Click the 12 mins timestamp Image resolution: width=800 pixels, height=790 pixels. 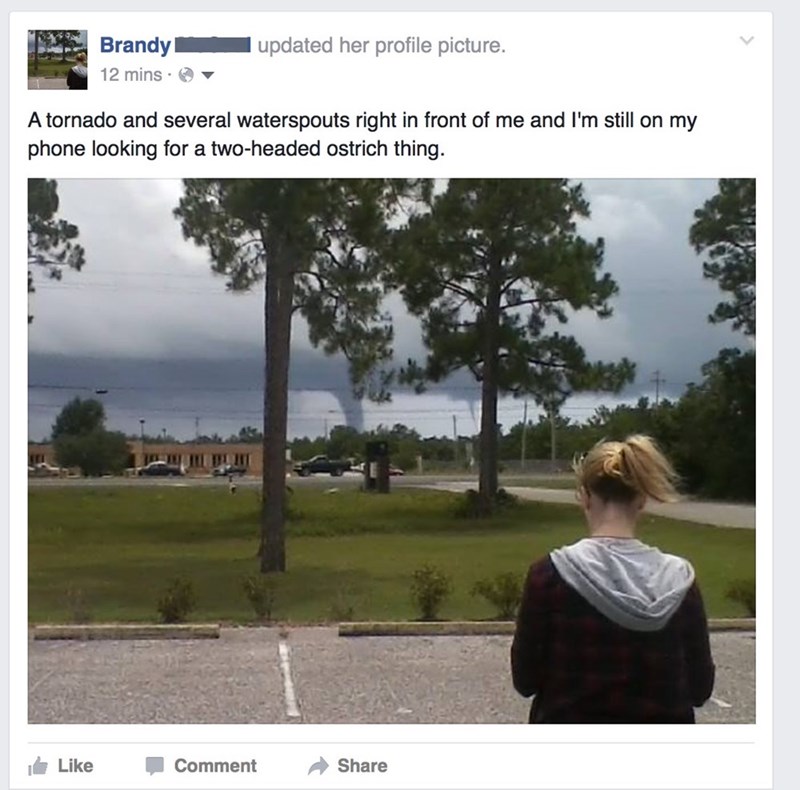[131, 75]
